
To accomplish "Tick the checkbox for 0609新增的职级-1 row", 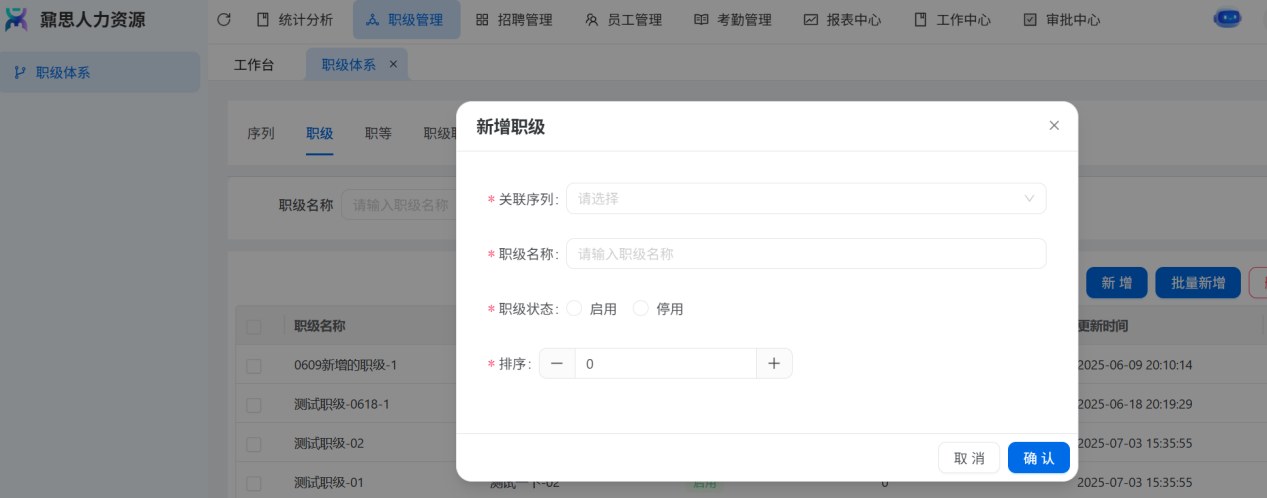I will click(x=254, y=366).
